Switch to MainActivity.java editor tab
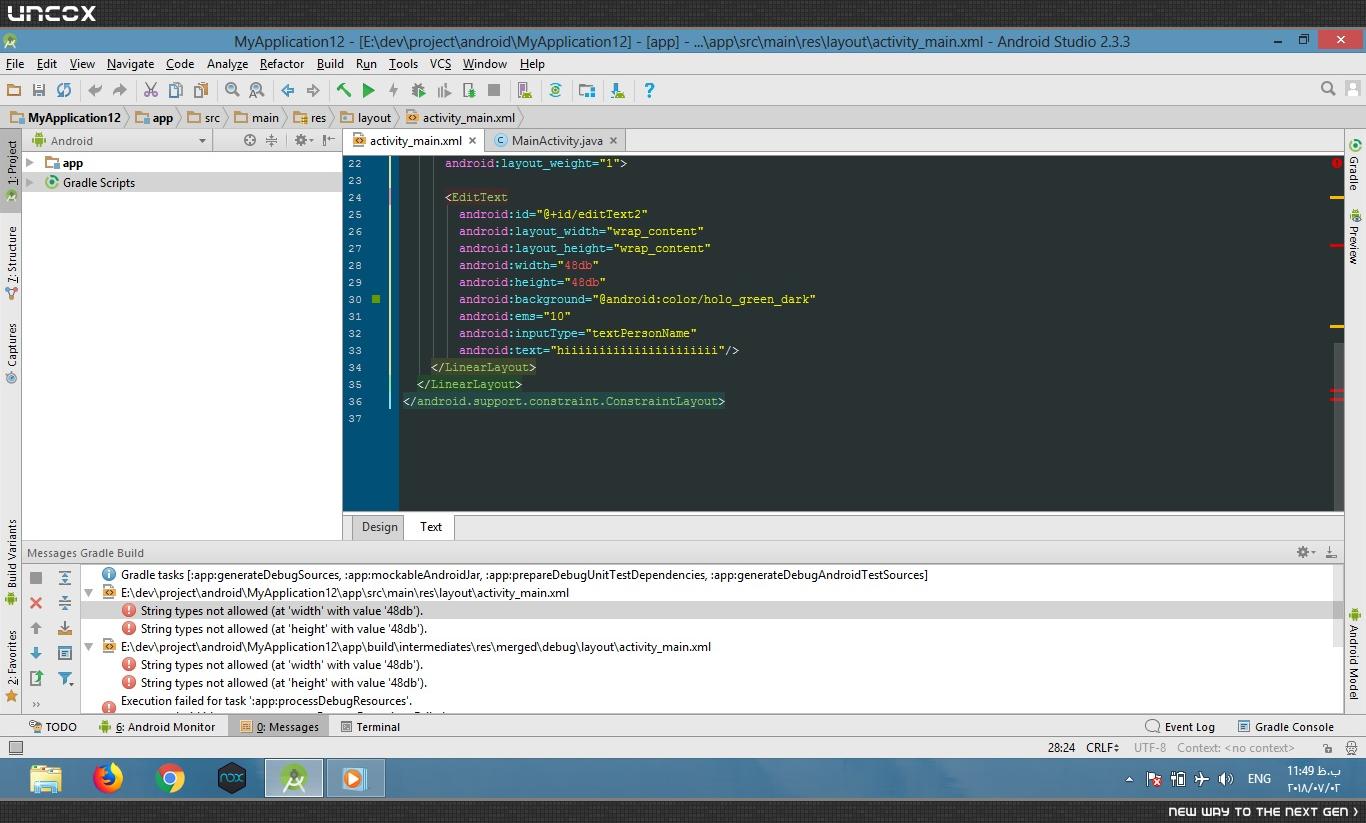 point(557,141)
